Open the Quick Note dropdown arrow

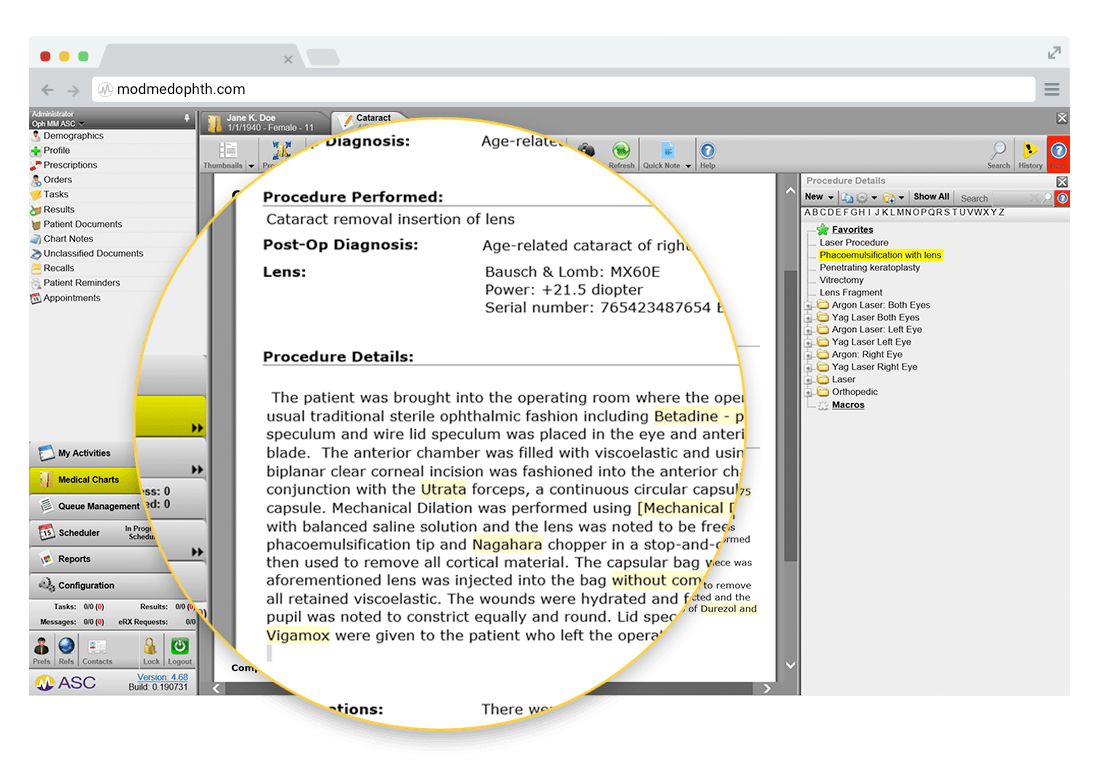tap(688, 166)
